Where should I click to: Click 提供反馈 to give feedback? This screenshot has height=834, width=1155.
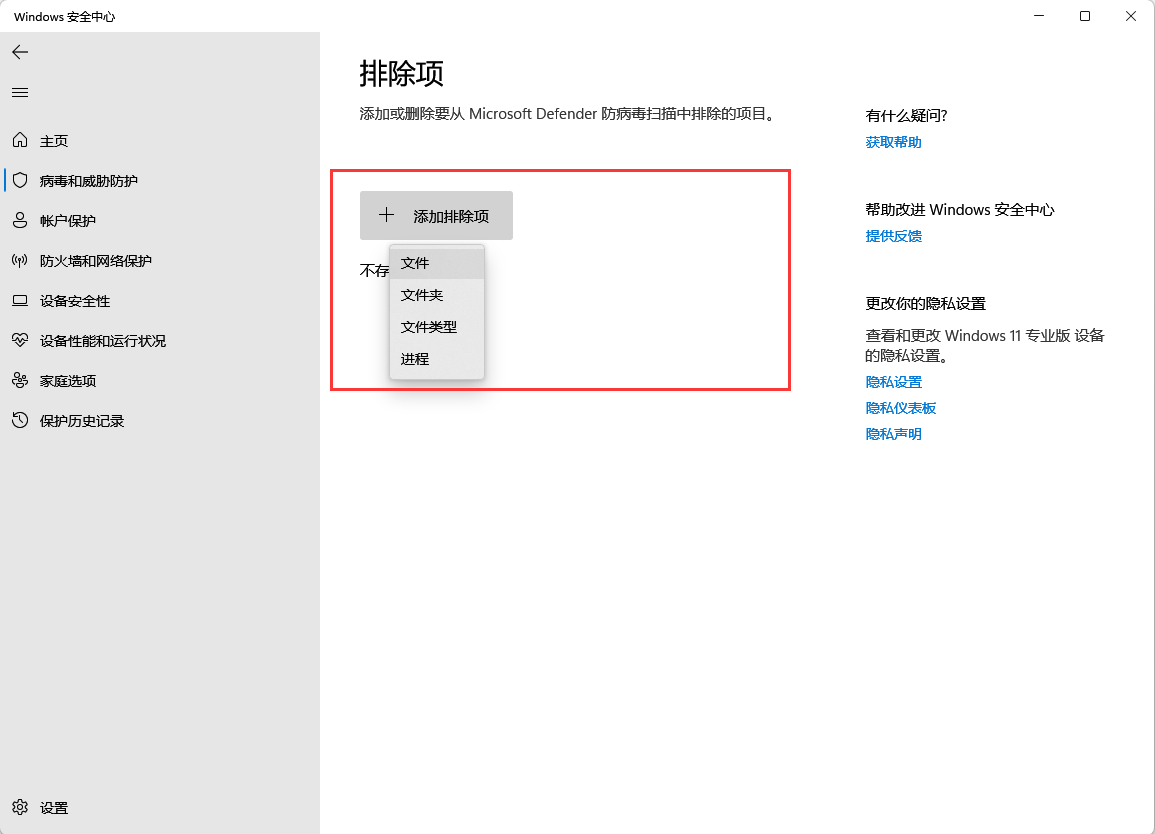coord(893,235)
